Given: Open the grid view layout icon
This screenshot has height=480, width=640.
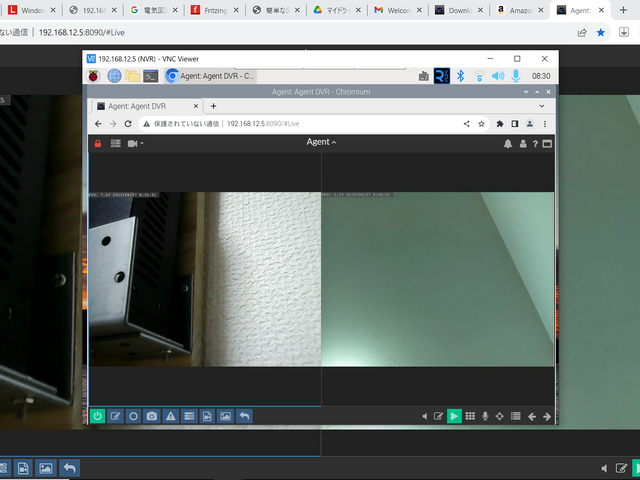Looking at the screenshot, I should click(x=470, y=416).
